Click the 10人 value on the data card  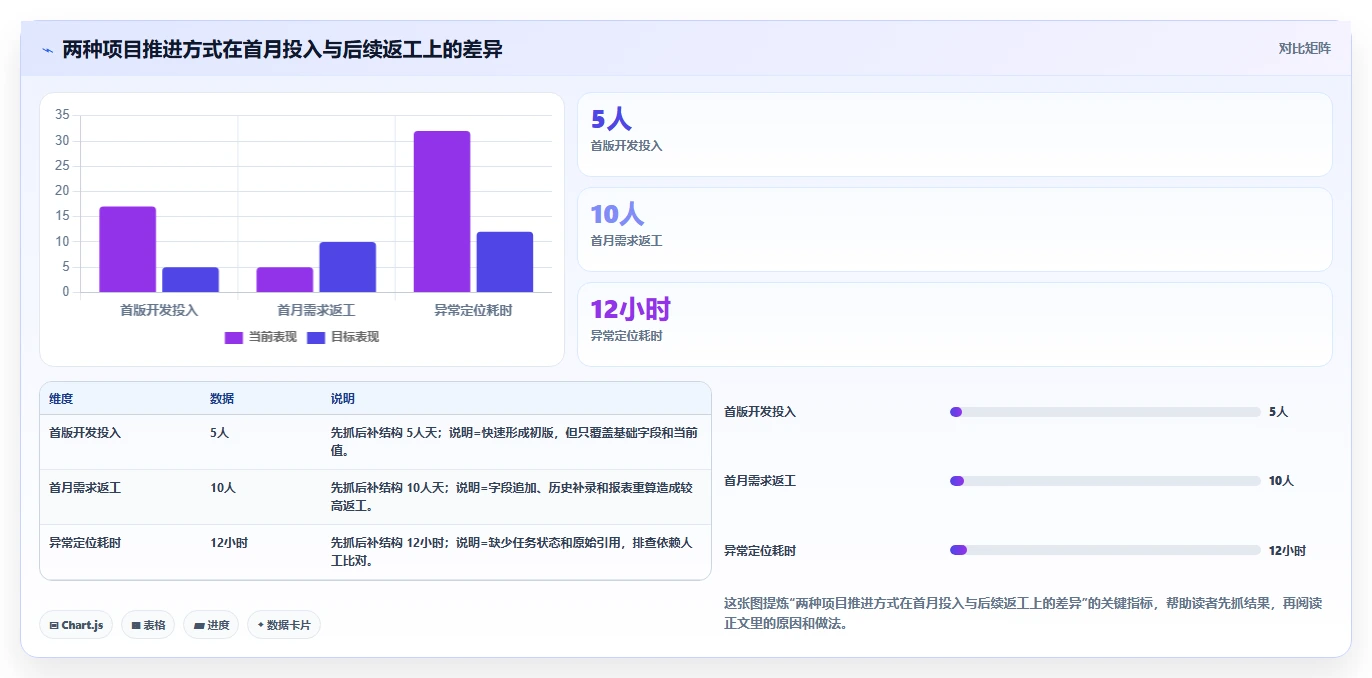617,214
